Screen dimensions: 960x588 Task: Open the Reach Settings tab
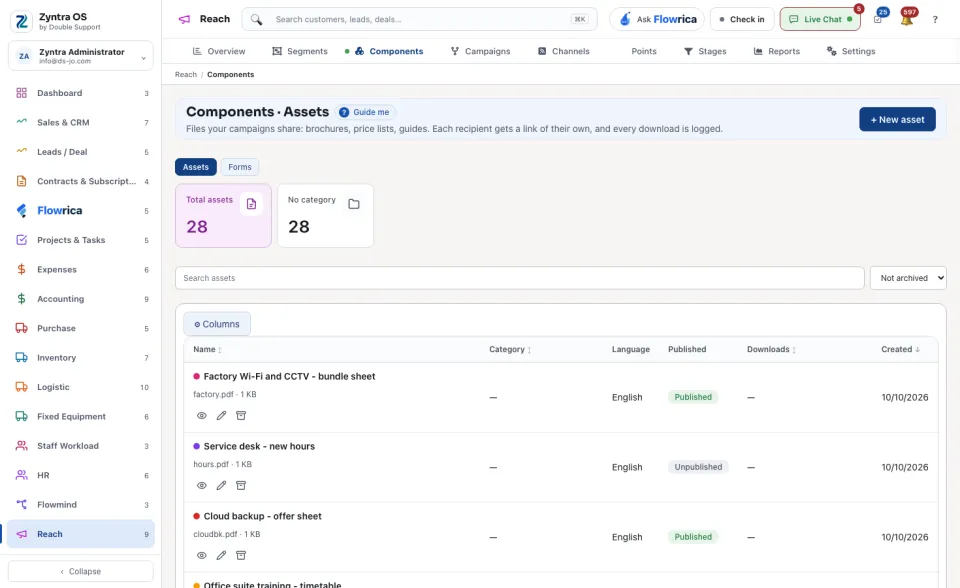[x=851, y=51]
